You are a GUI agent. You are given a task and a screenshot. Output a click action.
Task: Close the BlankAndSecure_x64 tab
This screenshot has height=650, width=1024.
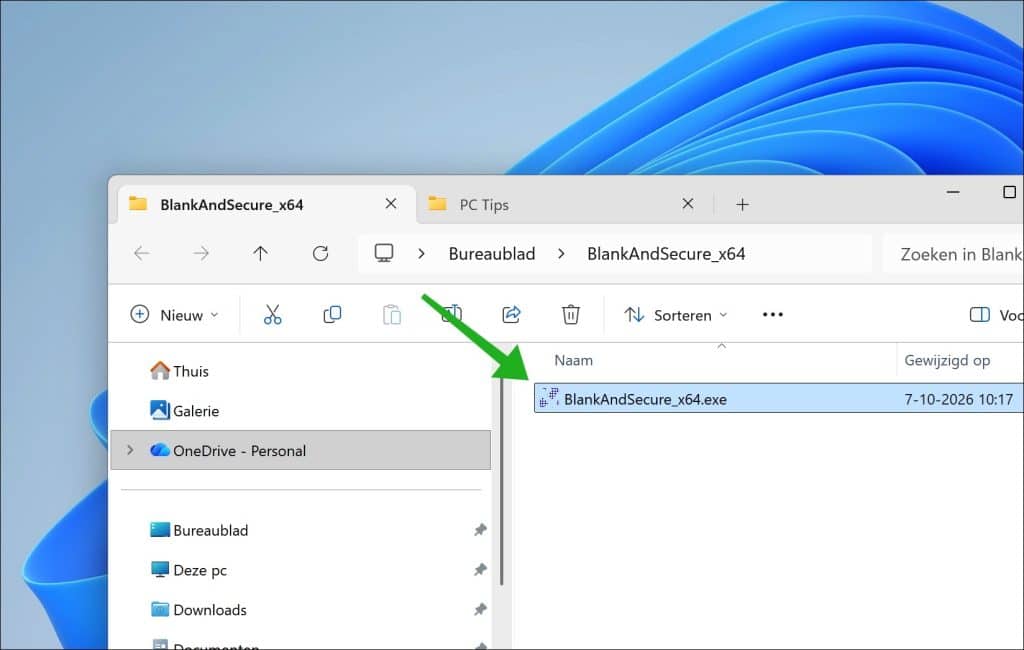[x=391, y=204]
